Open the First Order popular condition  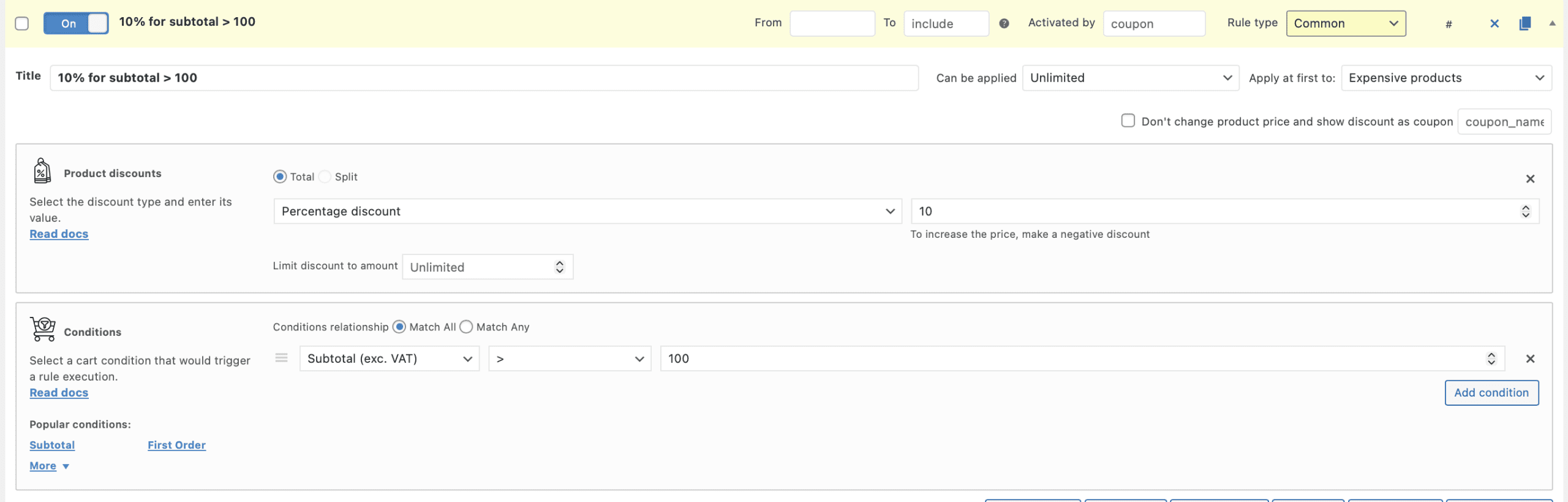tap(176, 446)
